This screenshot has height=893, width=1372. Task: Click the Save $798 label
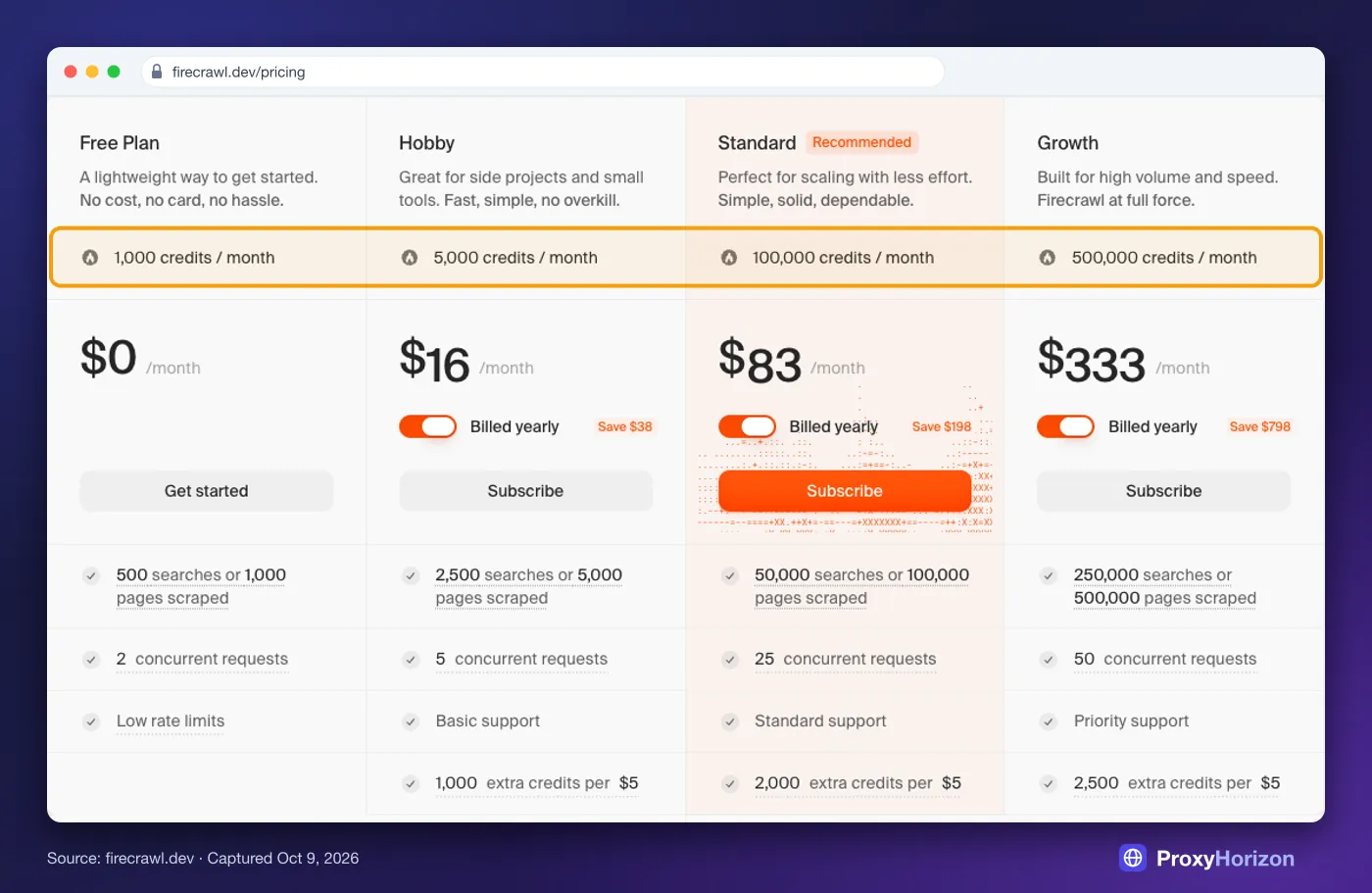(x=1260, y=426)
